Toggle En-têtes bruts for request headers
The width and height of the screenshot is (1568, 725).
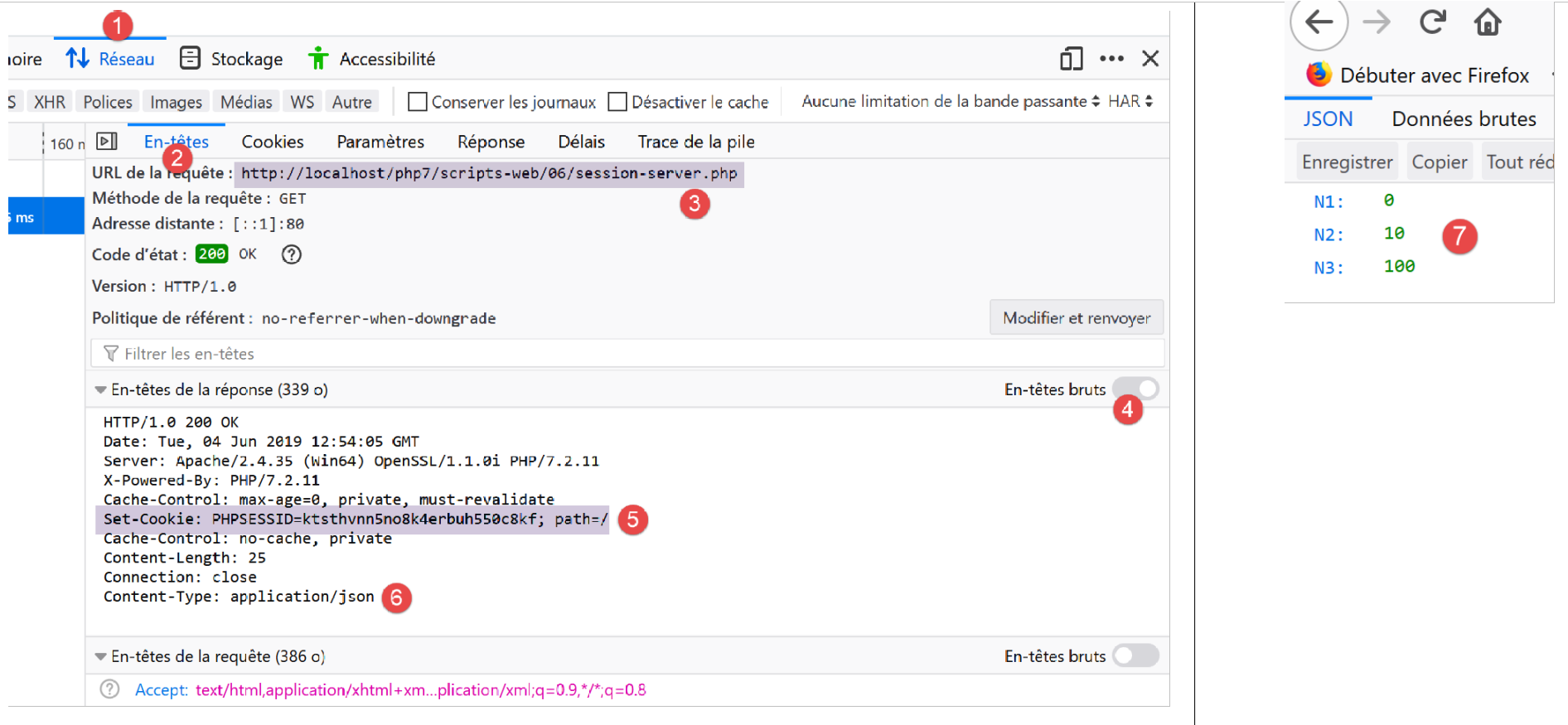[x=1135, y=655]
